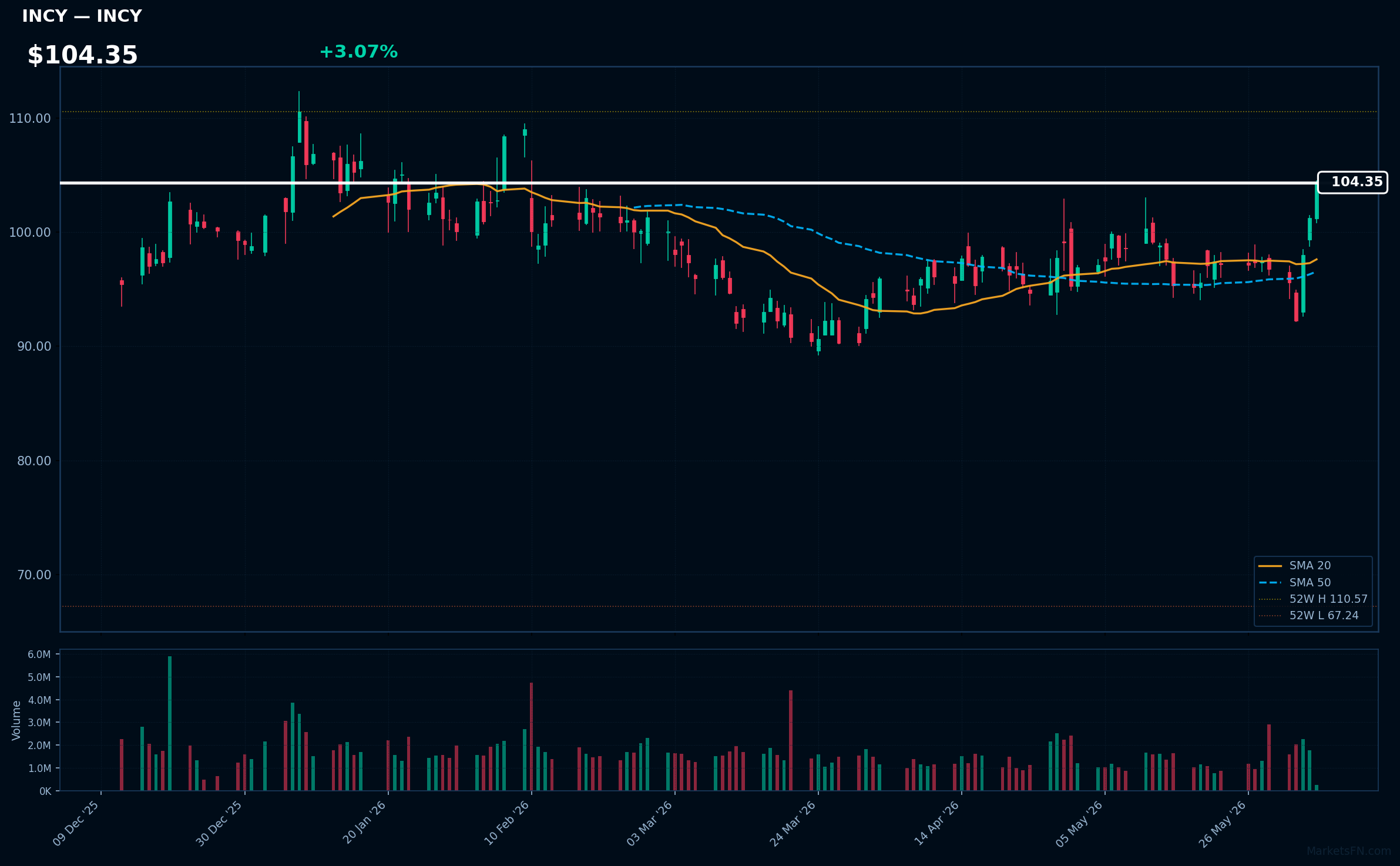Click the Volume axis title

pyautogui.click(x=16, y=720)
